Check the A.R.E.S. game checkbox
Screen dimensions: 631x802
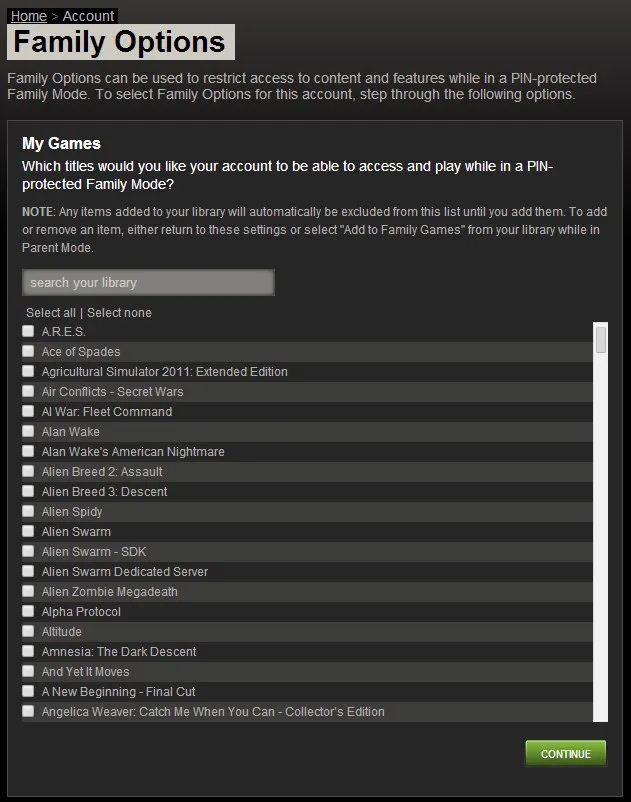coord(28,331)
